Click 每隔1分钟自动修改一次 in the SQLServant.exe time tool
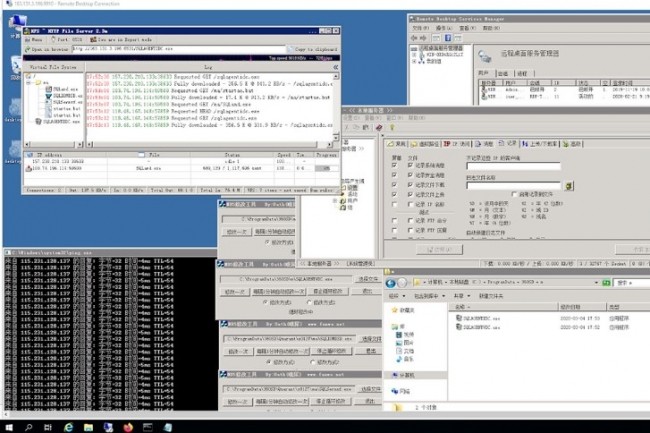The image size is (650, 433). pos(282,402)
